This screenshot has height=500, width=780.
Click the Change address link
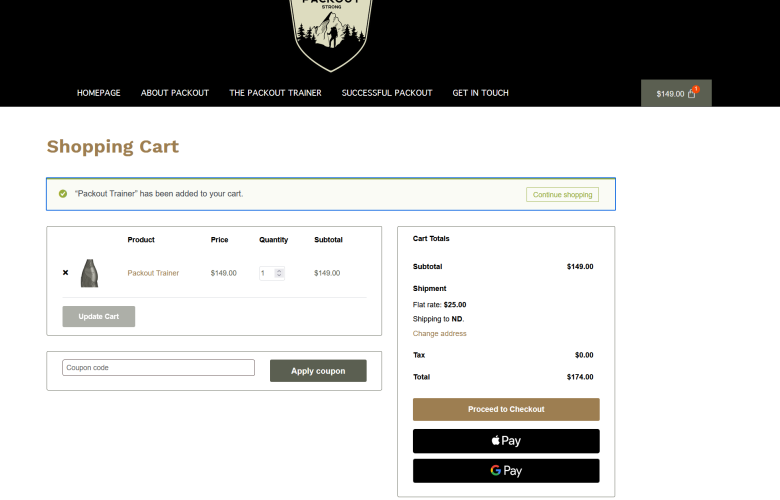pos(440,333)
